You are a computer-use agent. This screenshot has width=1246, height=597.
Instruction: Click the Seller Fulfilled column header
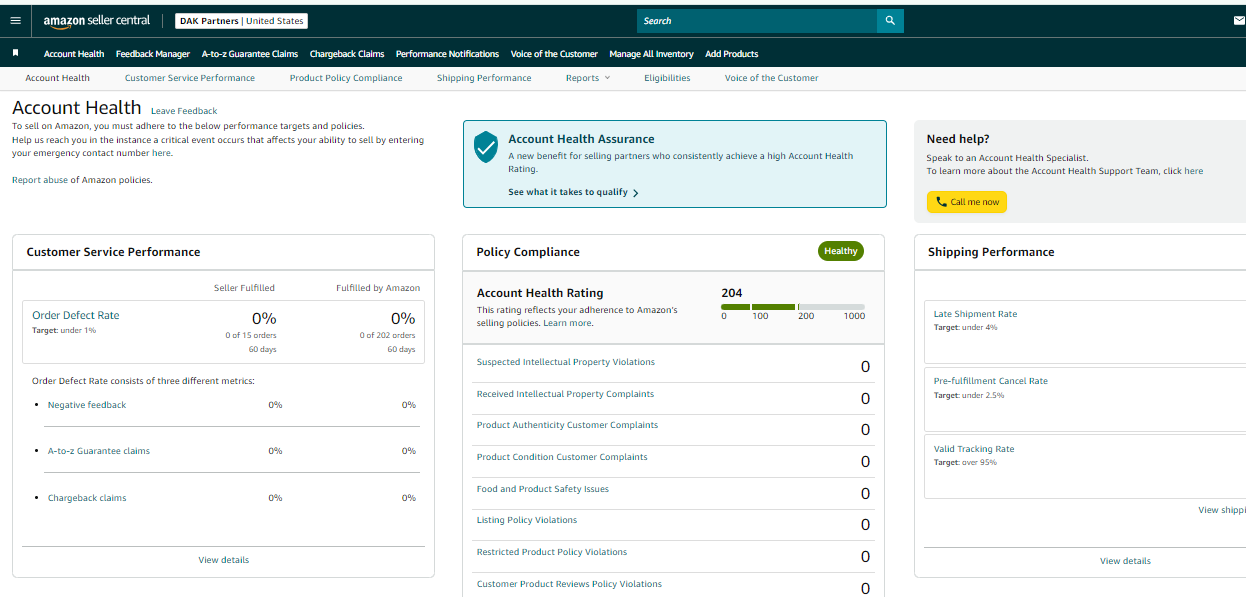pos(244,288)
